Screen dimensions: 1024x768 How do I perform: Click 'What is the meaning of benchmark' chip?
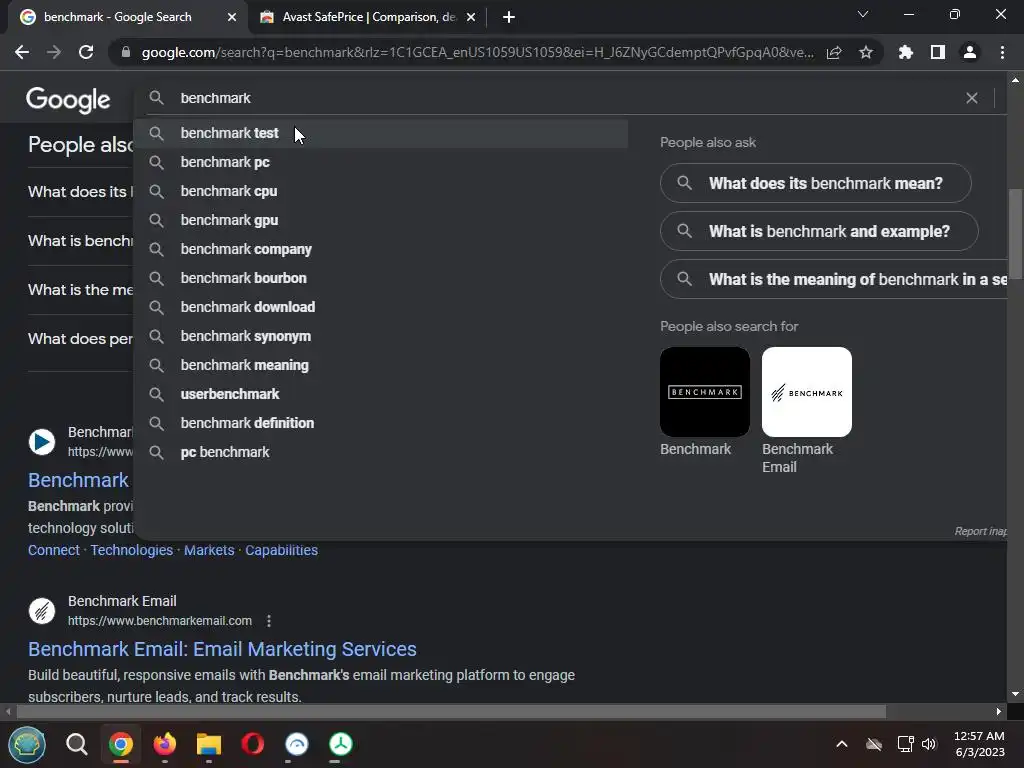pos(834,280)
